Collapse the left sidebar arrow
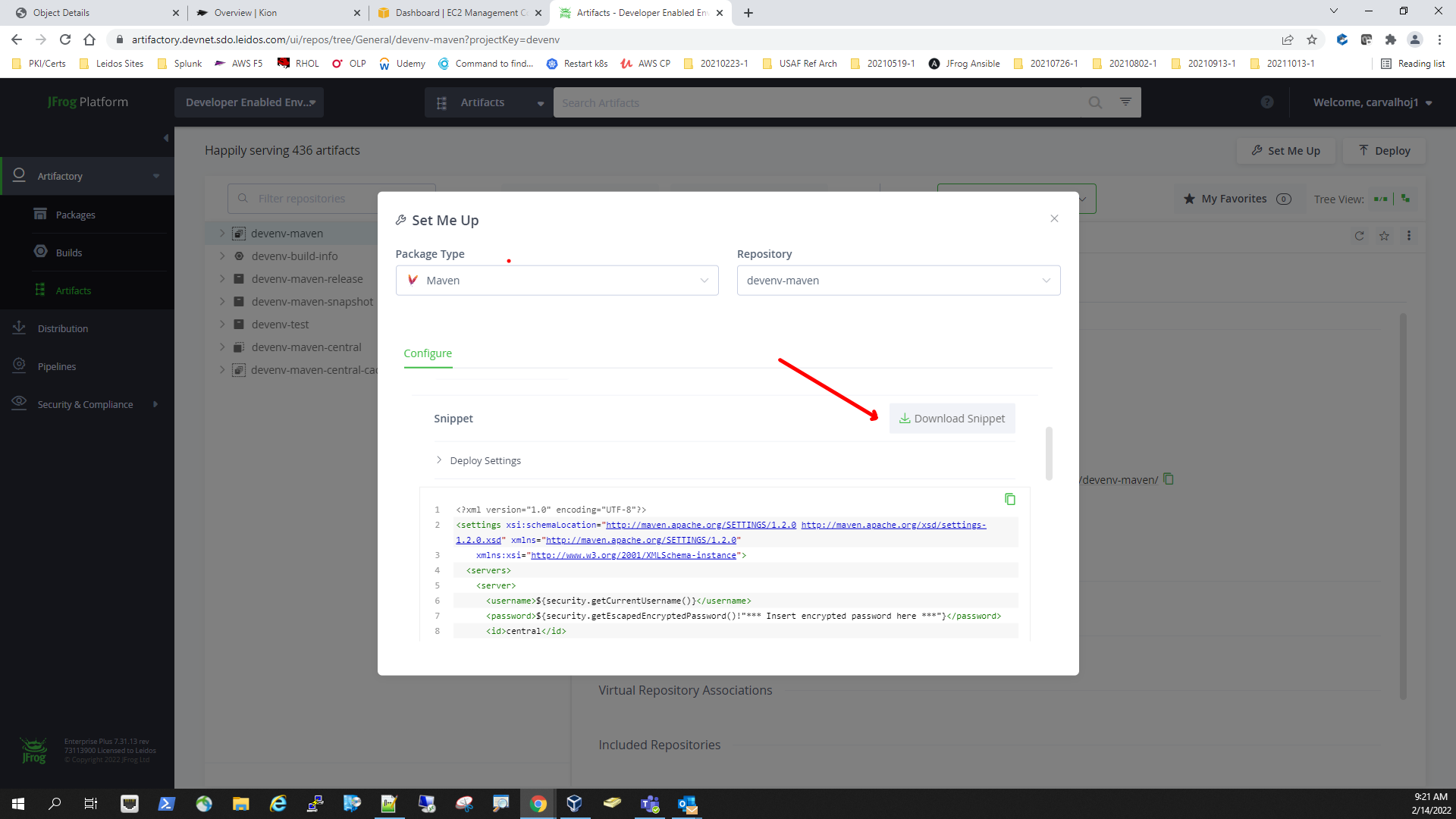Screen dimensions: 1456x819 (x=166, y=138)
